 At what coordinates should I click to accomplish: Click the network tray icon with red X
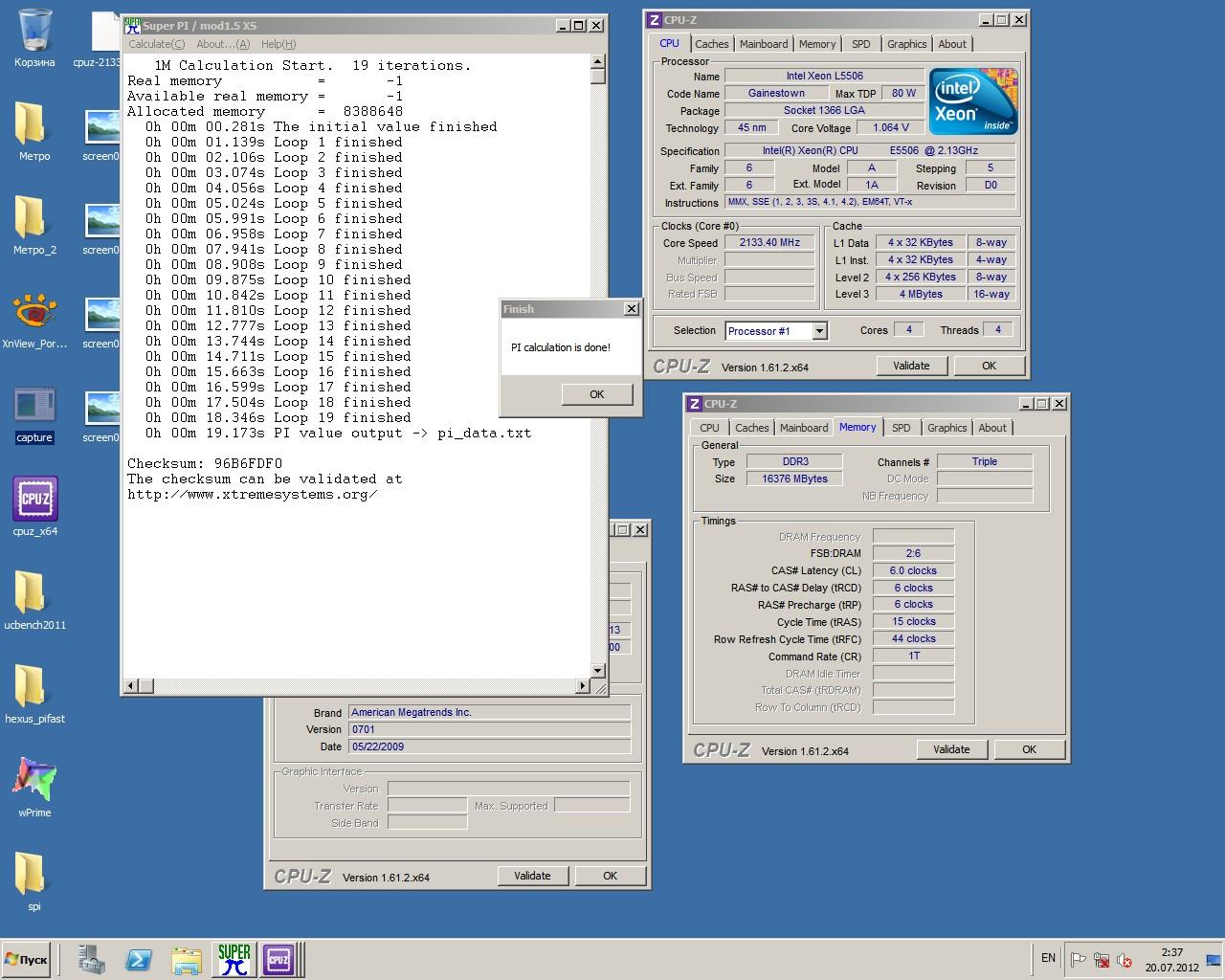[1102, 960]
